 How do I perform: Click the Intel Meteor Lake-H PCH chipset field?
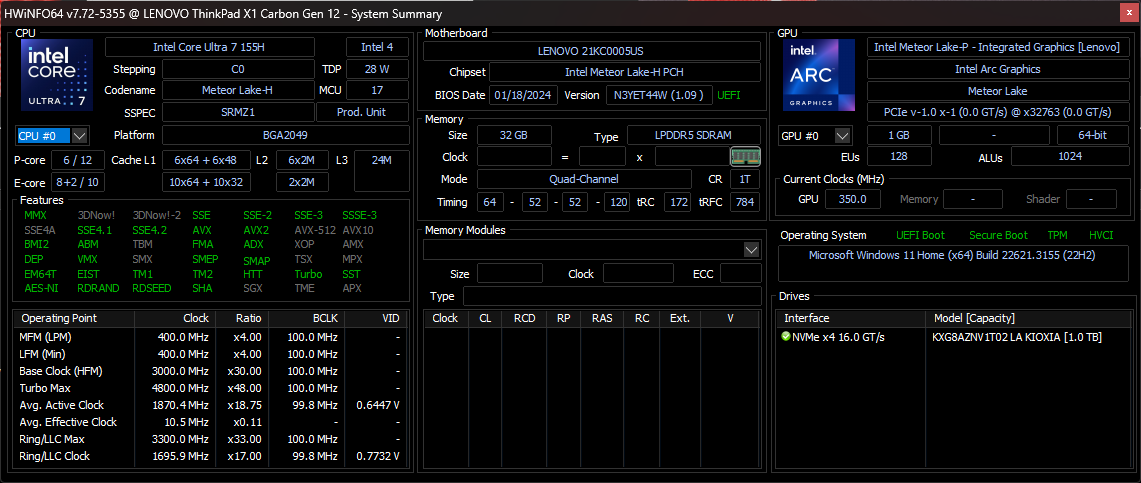[x=624, y=72]
